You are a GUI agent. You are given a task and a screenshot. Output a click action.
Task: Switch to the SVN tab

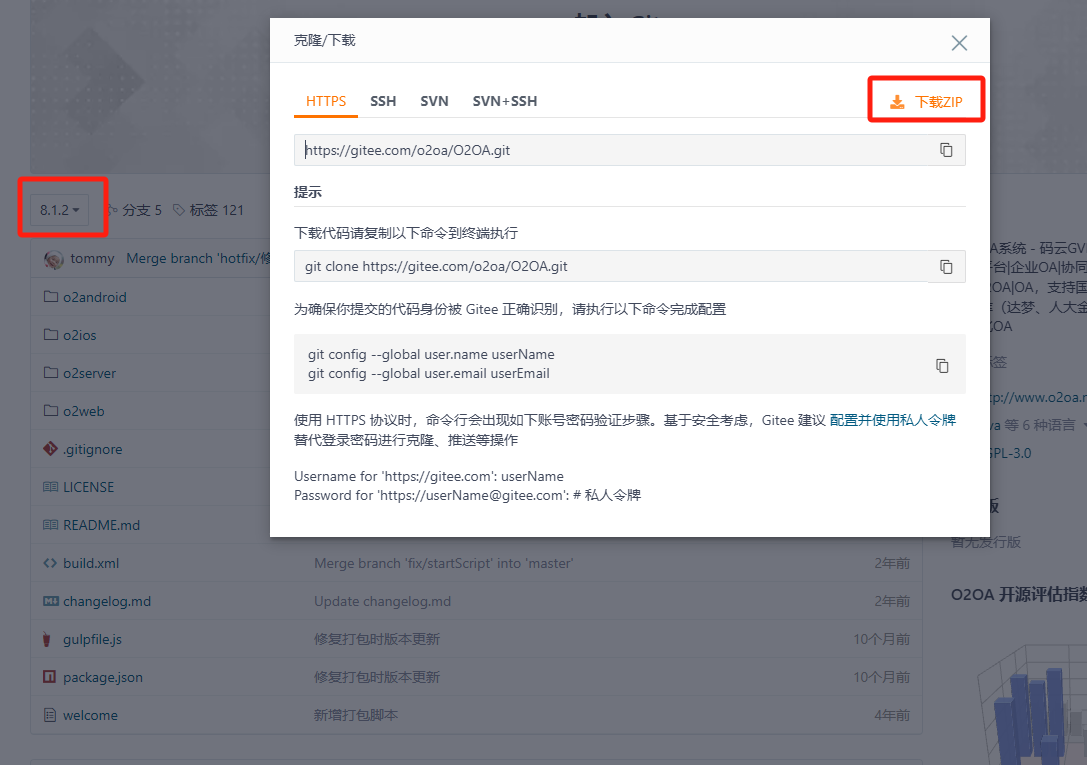(x=434, y=101)
